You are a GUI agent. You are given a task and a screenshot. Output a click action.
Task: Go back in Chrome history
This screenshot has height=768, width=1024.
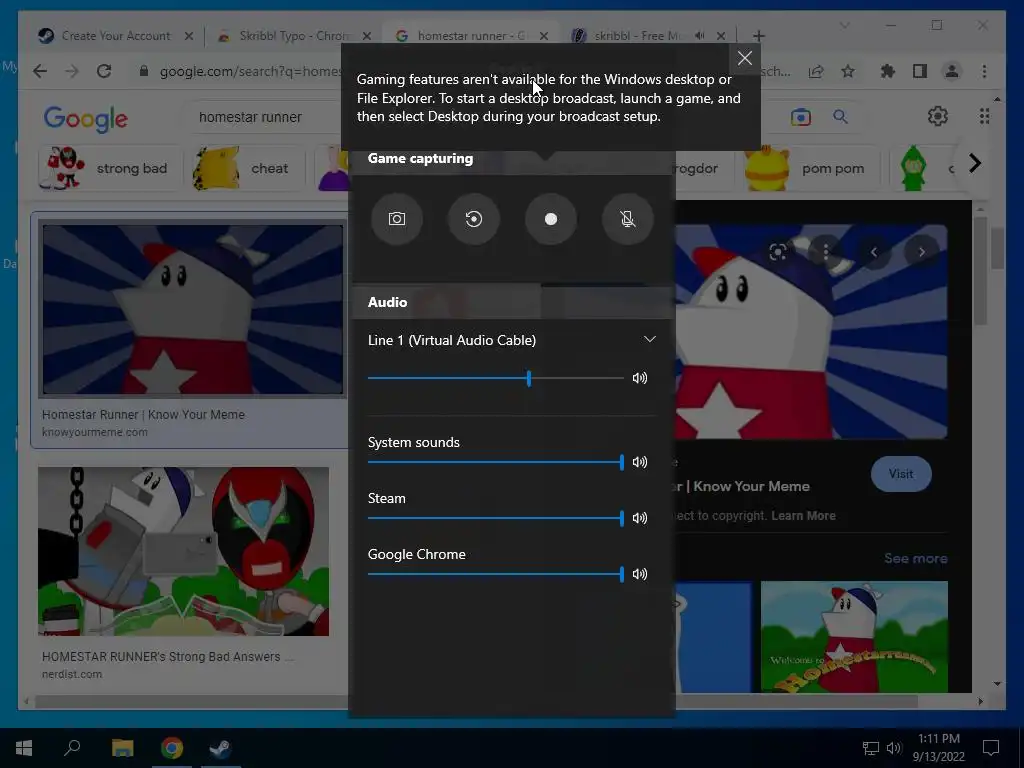[x=40, y=71]
